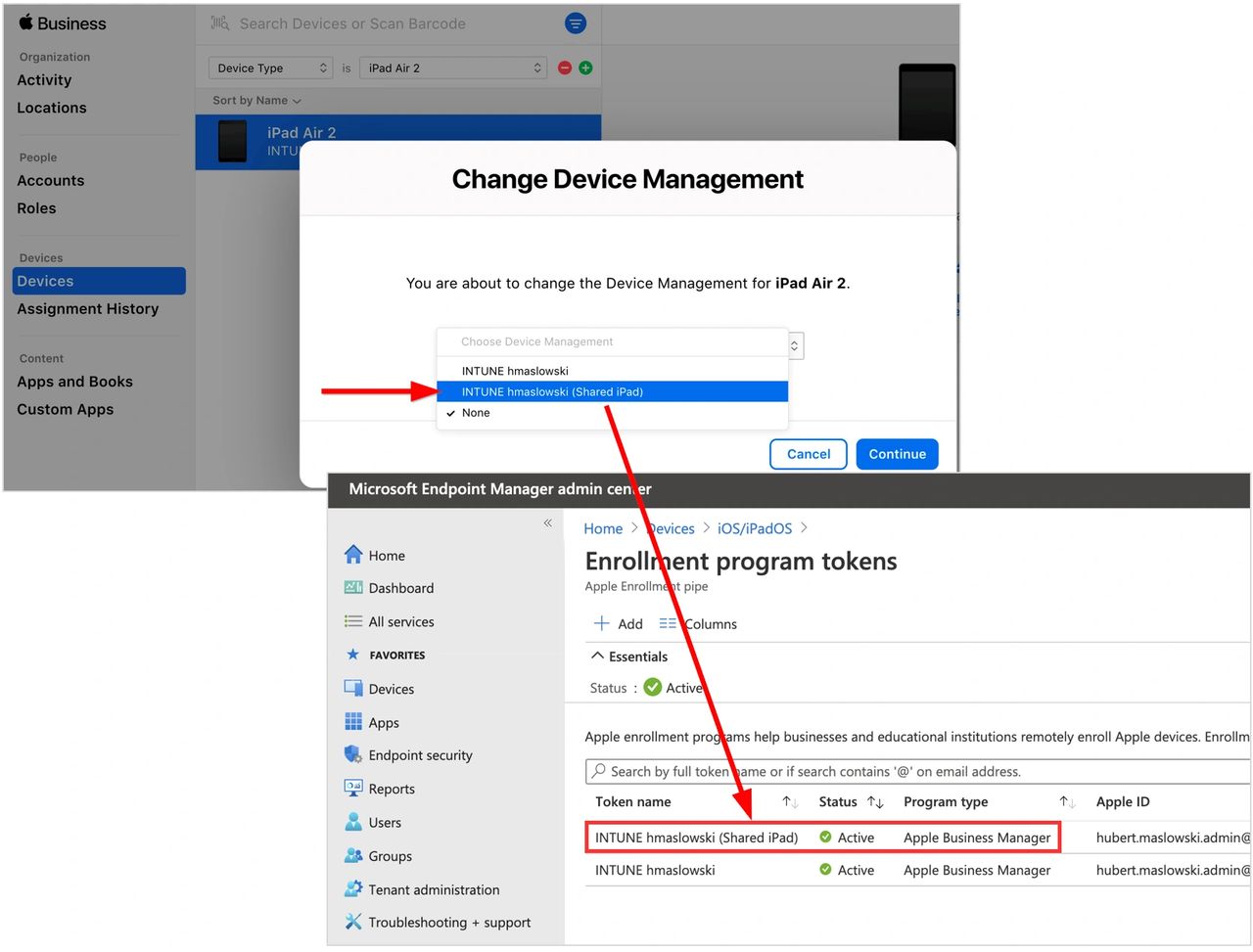Image resolution: width=1253 pixels, height=952 pixels.
Task: Open iPad Air 2 value dropdown
Action: 454,68
